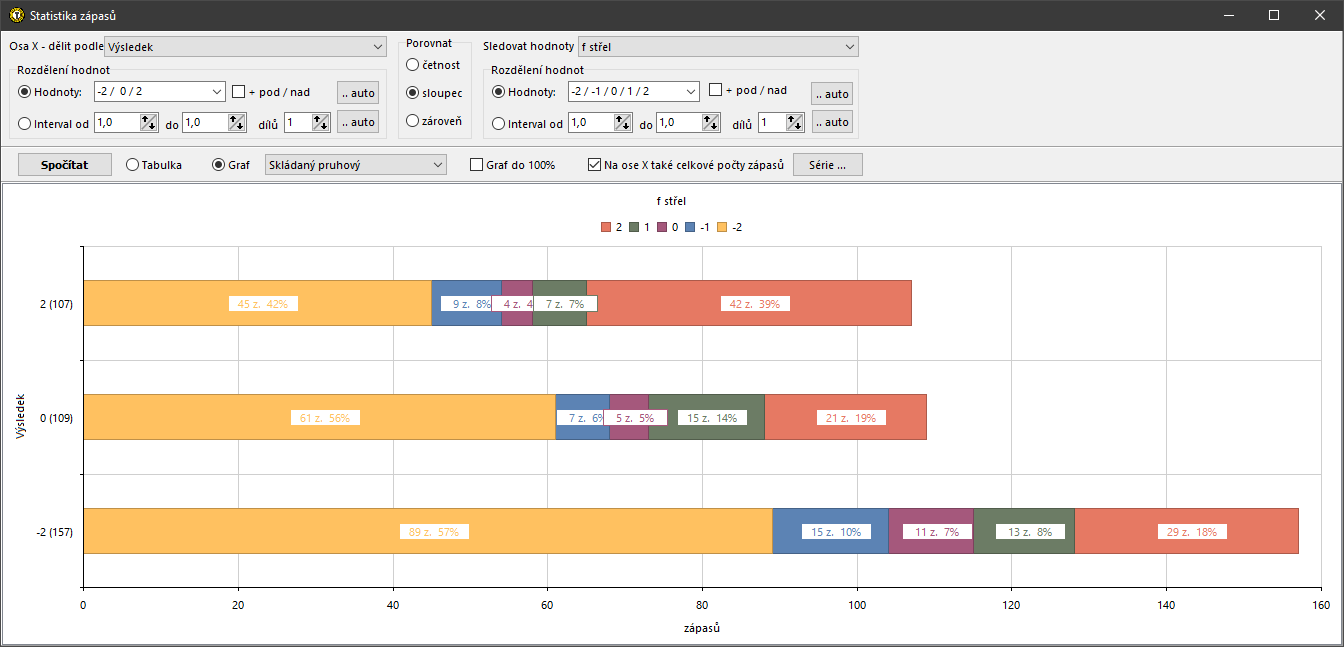1344x647 pixels.
Task: Click the '42 z. 39%' bar label
Action: [x=756, y=304]
